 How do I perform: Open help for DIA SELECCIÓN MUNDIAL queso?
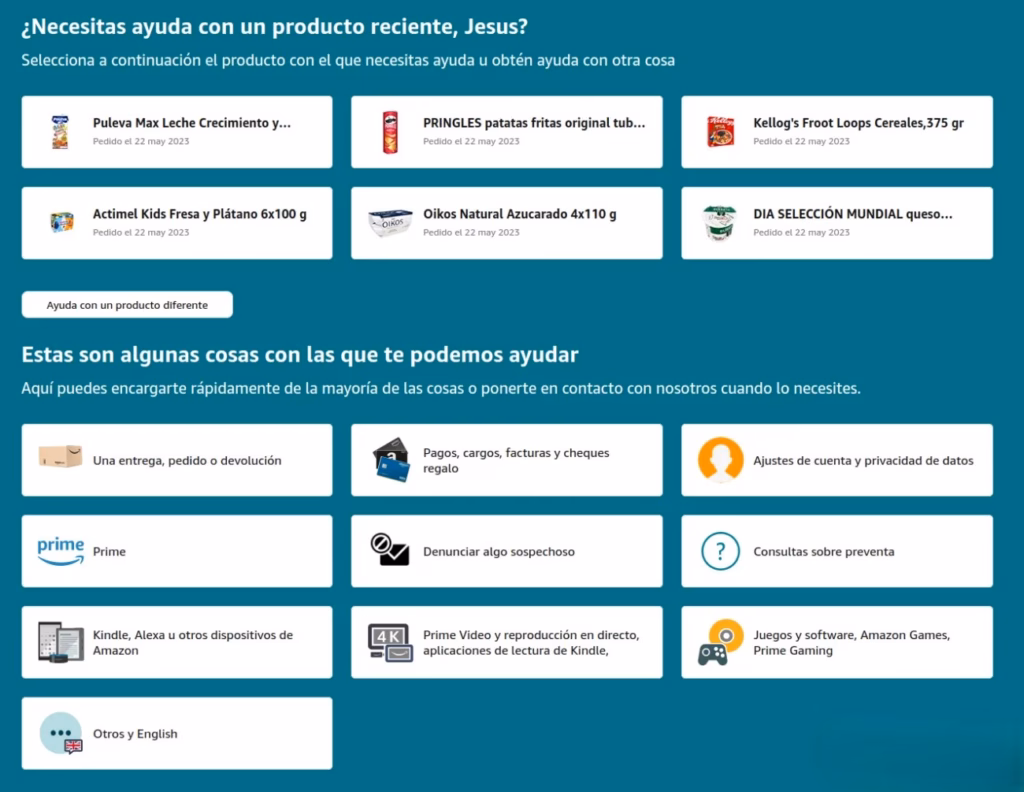[837, 223]
